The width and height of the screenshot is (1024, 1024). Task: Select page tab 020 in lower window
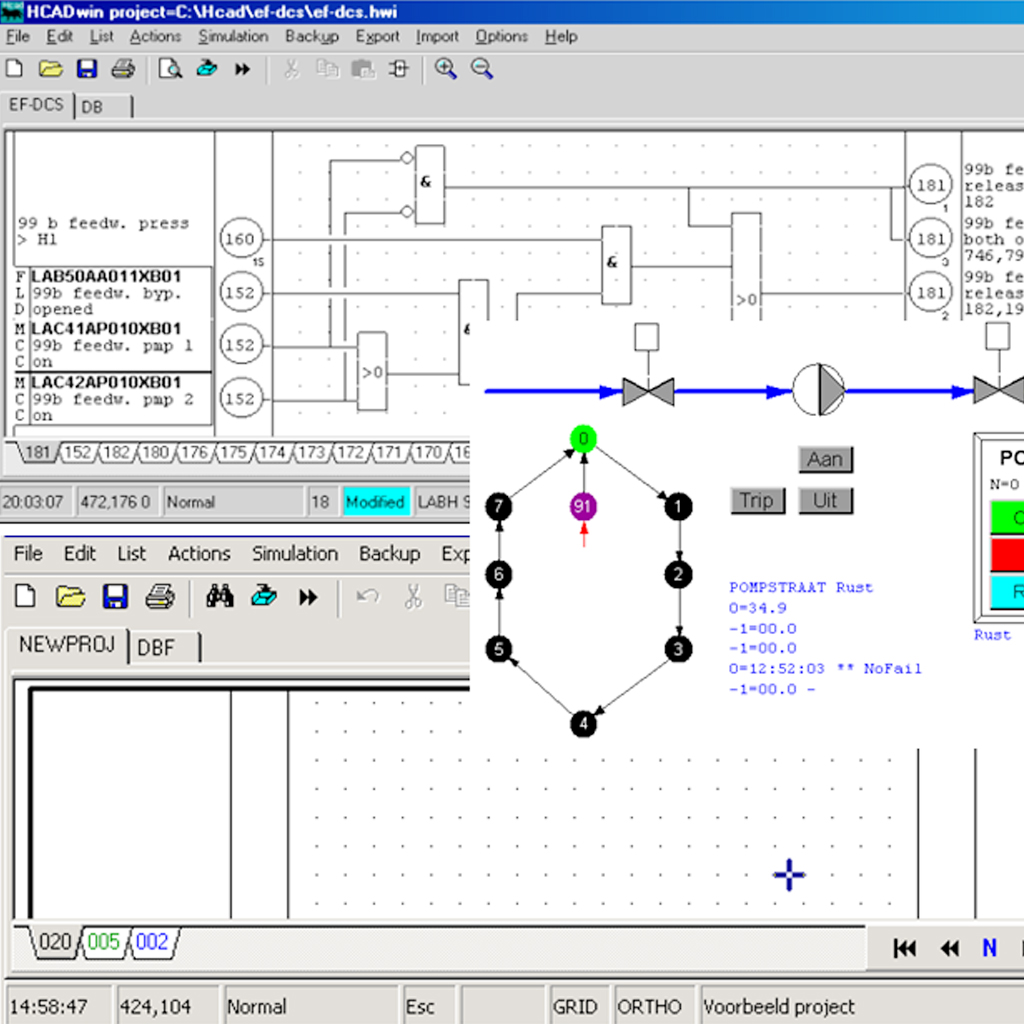click(x=55, y=942)
